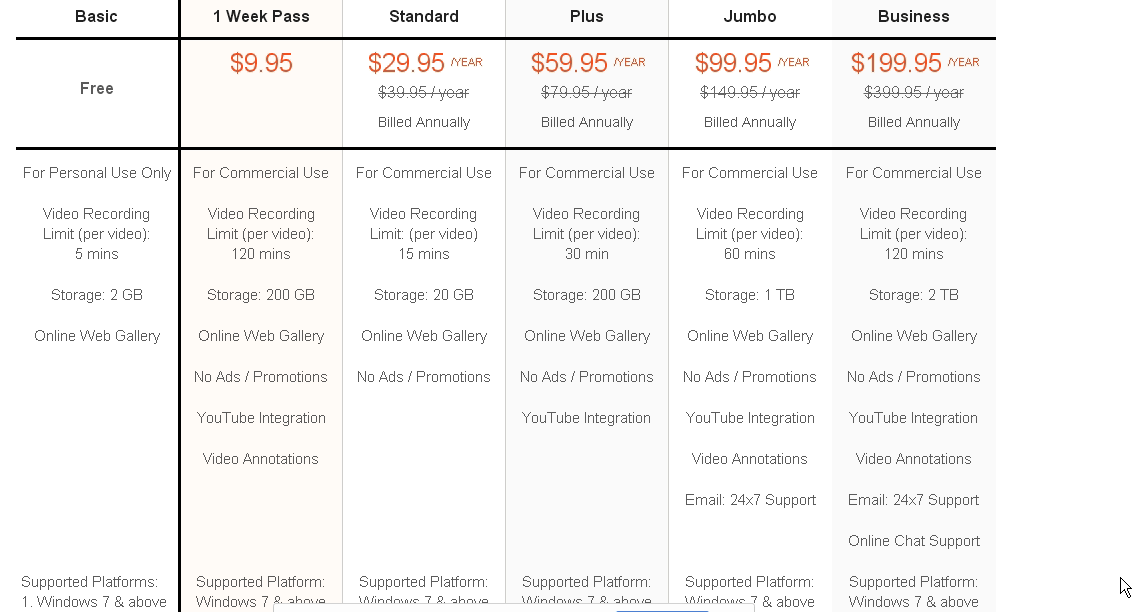Click Storage: 20 GB in Standard column
This screenshot has width=1134, height=612.
(424, 295)
